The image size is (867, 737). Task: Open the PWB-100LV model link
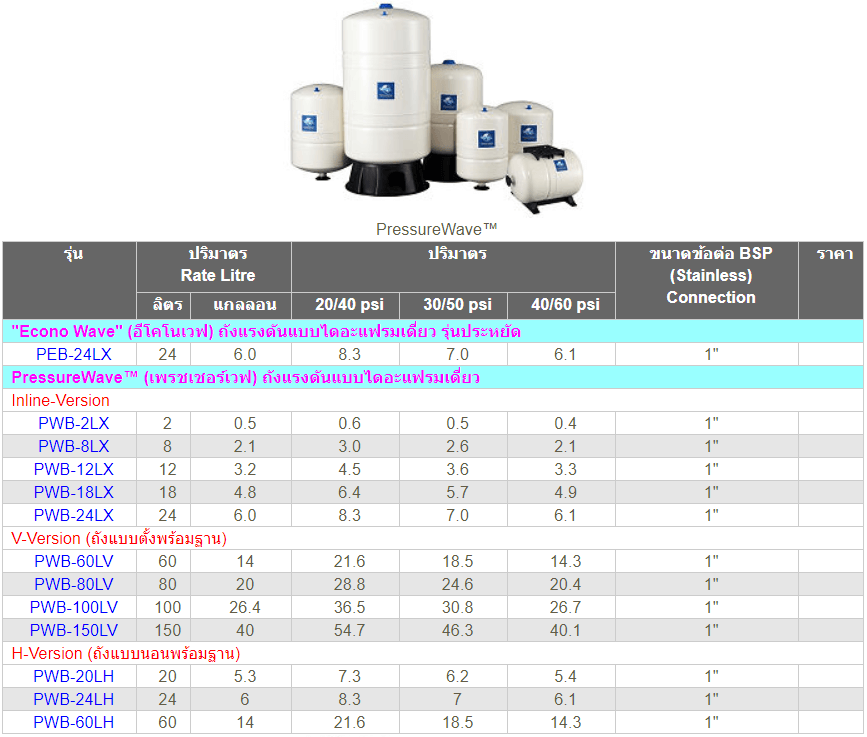(73, 607)
